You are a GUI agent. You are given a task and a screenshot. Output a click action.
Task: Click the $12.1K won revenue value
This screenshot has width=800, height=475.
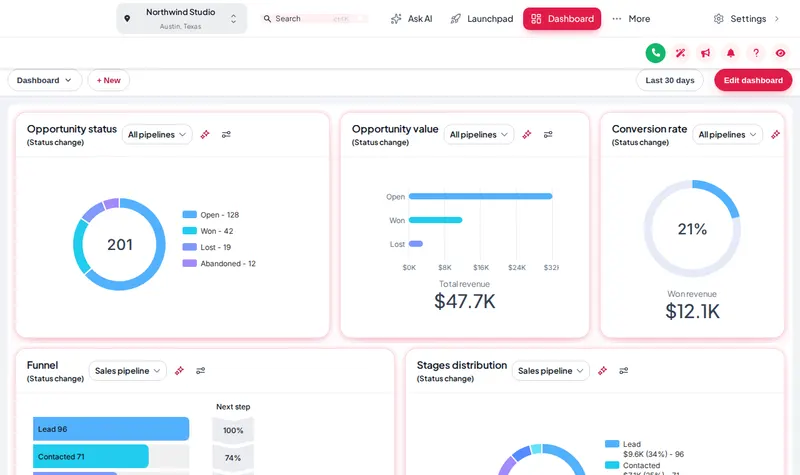pos(692,311)
